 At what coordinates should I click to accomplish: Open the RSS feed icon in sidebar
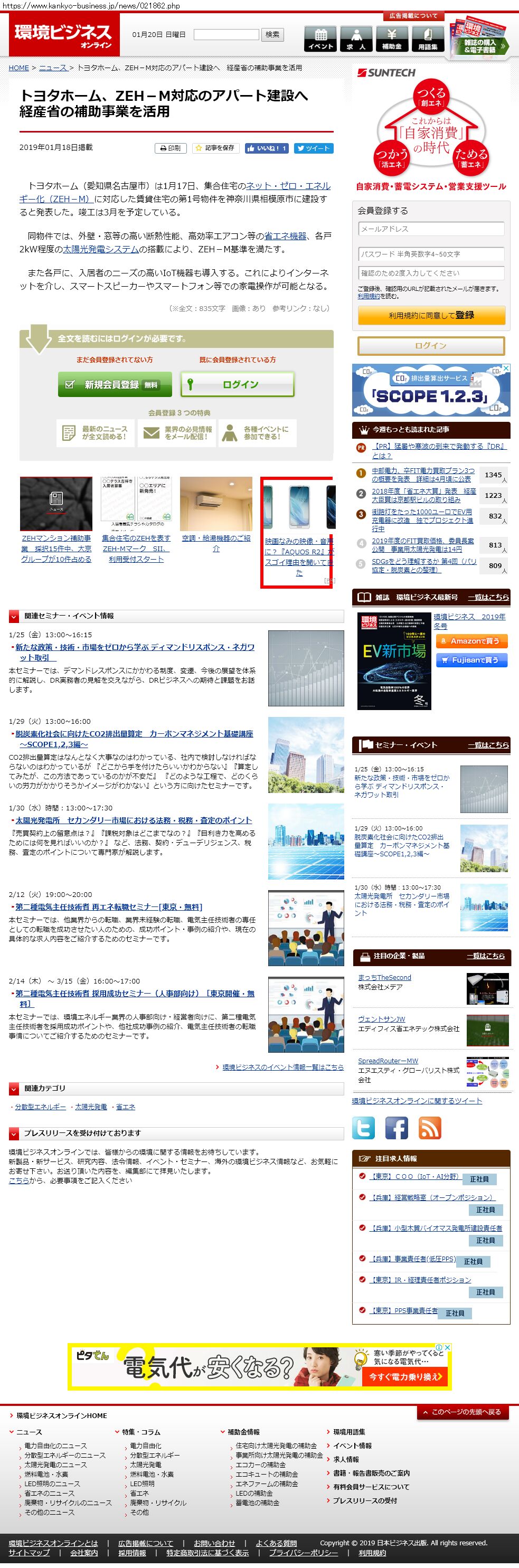click(x=430, y=1128)
